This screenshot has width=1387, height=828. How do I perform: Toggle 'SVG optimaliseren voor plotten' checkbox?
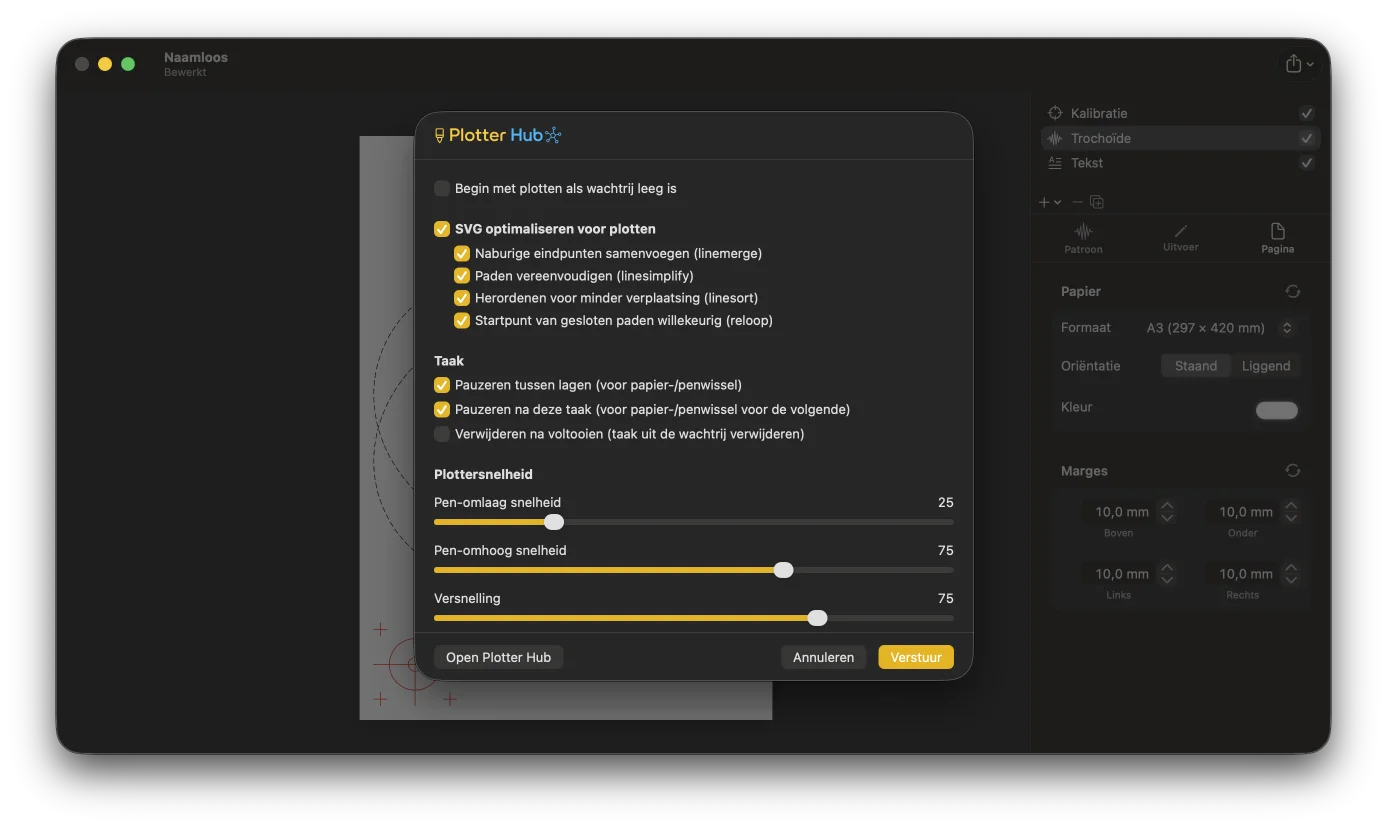(442, 229)
